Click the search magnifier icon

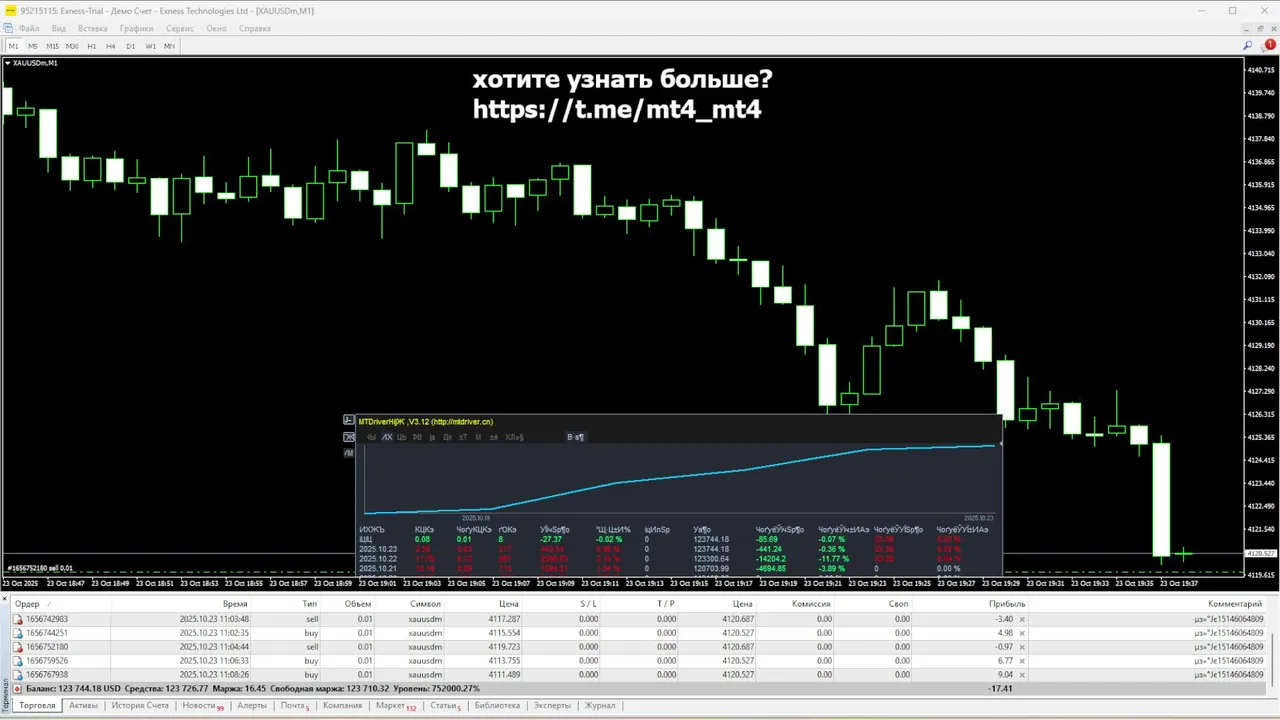[1248, 46]
